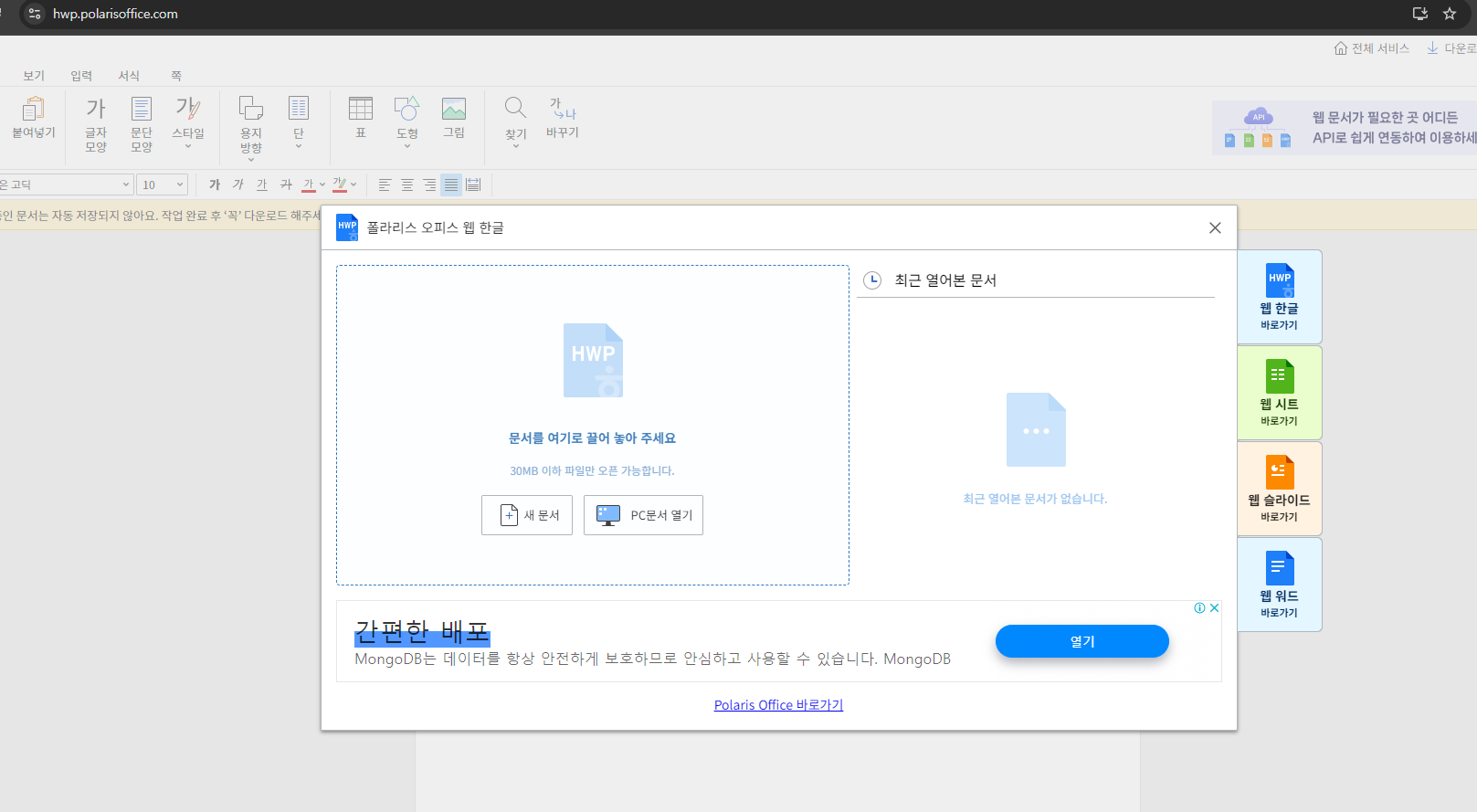
Task: Align text left
Action: [x=385, y=185]
